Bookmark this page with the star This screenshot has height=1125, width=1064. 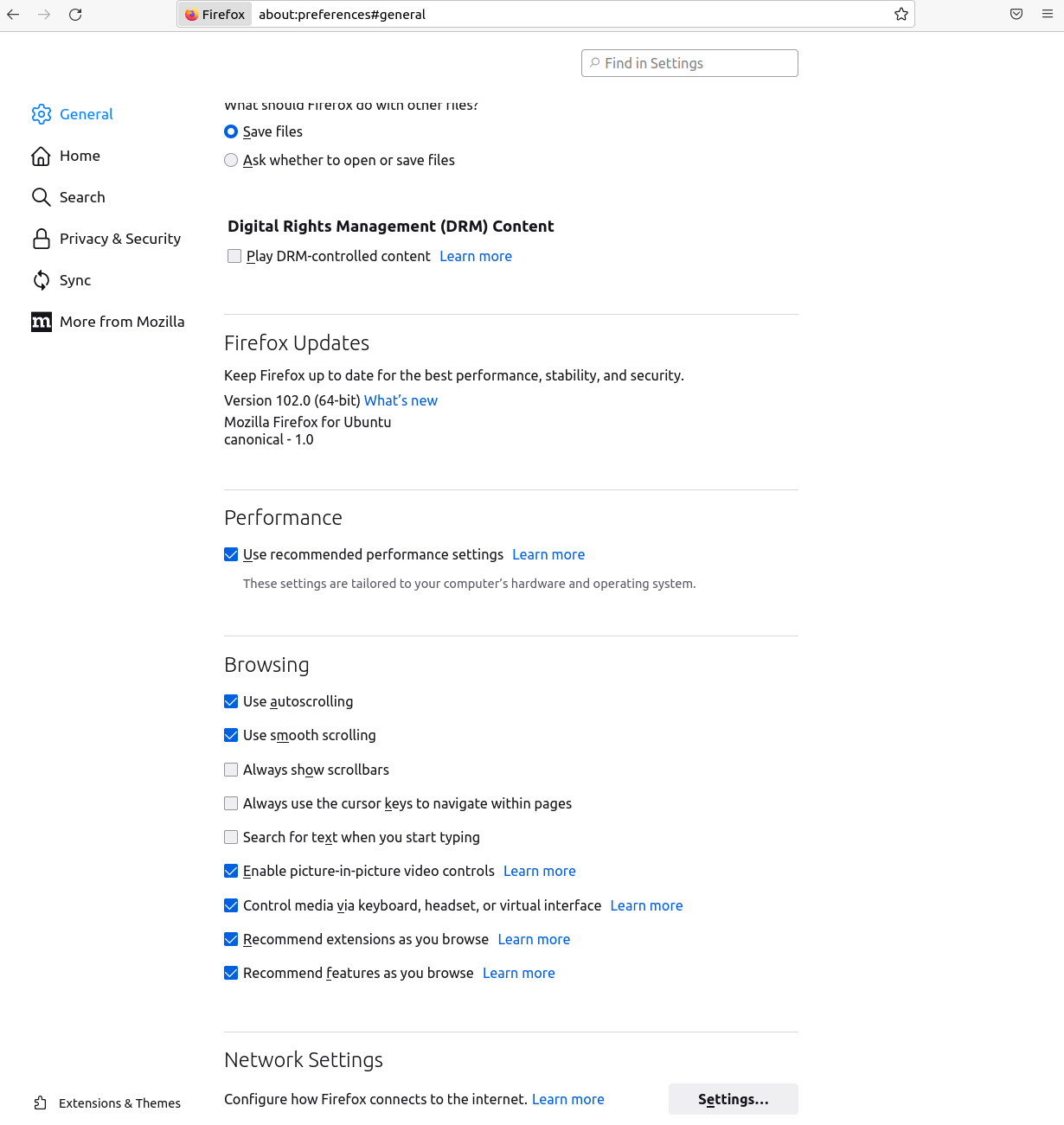pyautogui.click(x=901, y=15)
